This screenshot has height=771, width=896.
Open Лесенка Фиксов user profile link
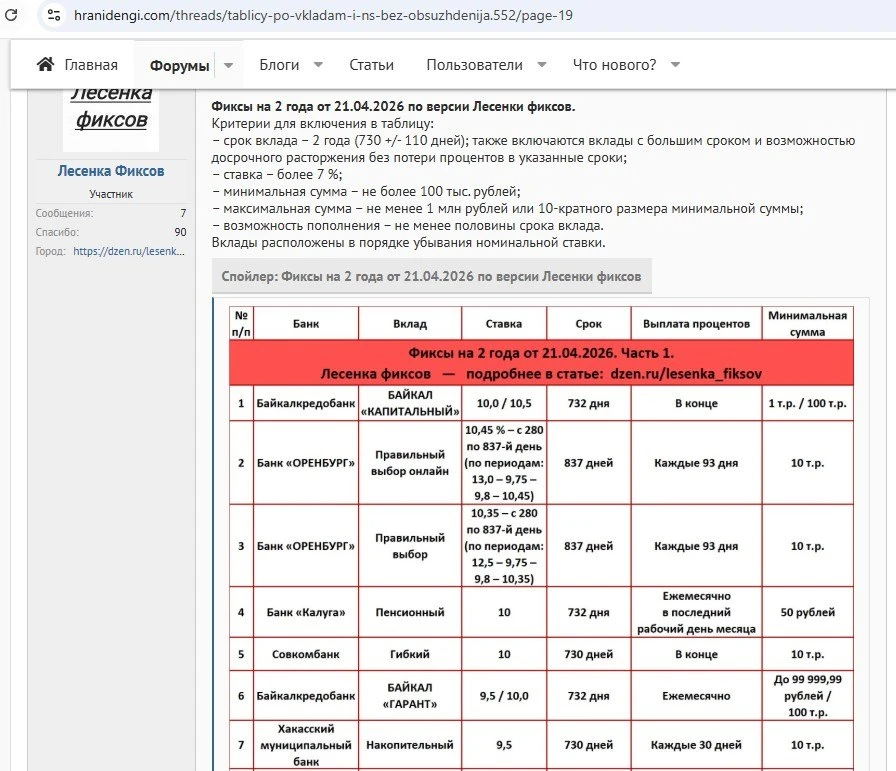click(x=111, y=171)
